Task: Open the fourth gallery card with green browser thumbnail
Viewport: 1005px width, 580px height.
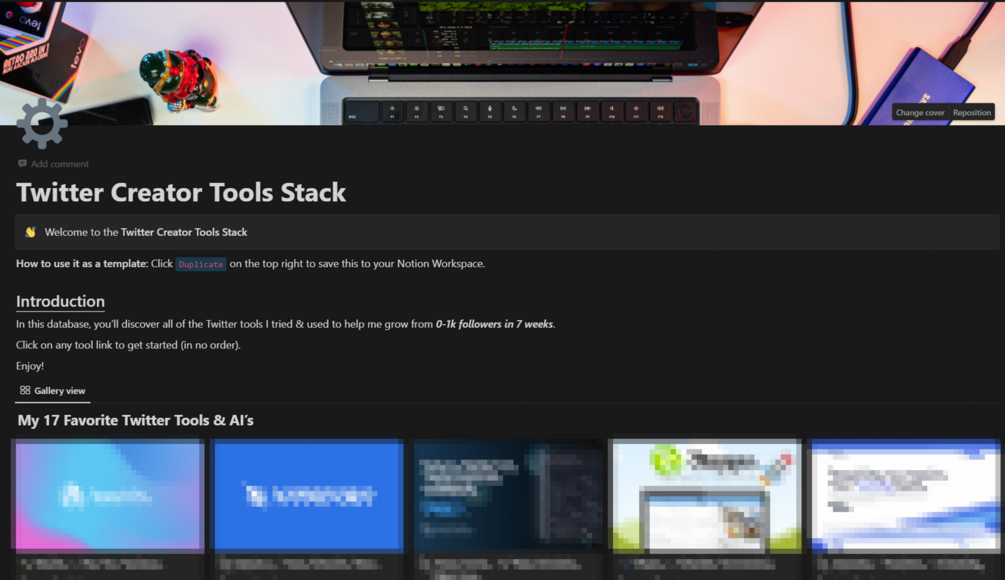Action: 706,510
